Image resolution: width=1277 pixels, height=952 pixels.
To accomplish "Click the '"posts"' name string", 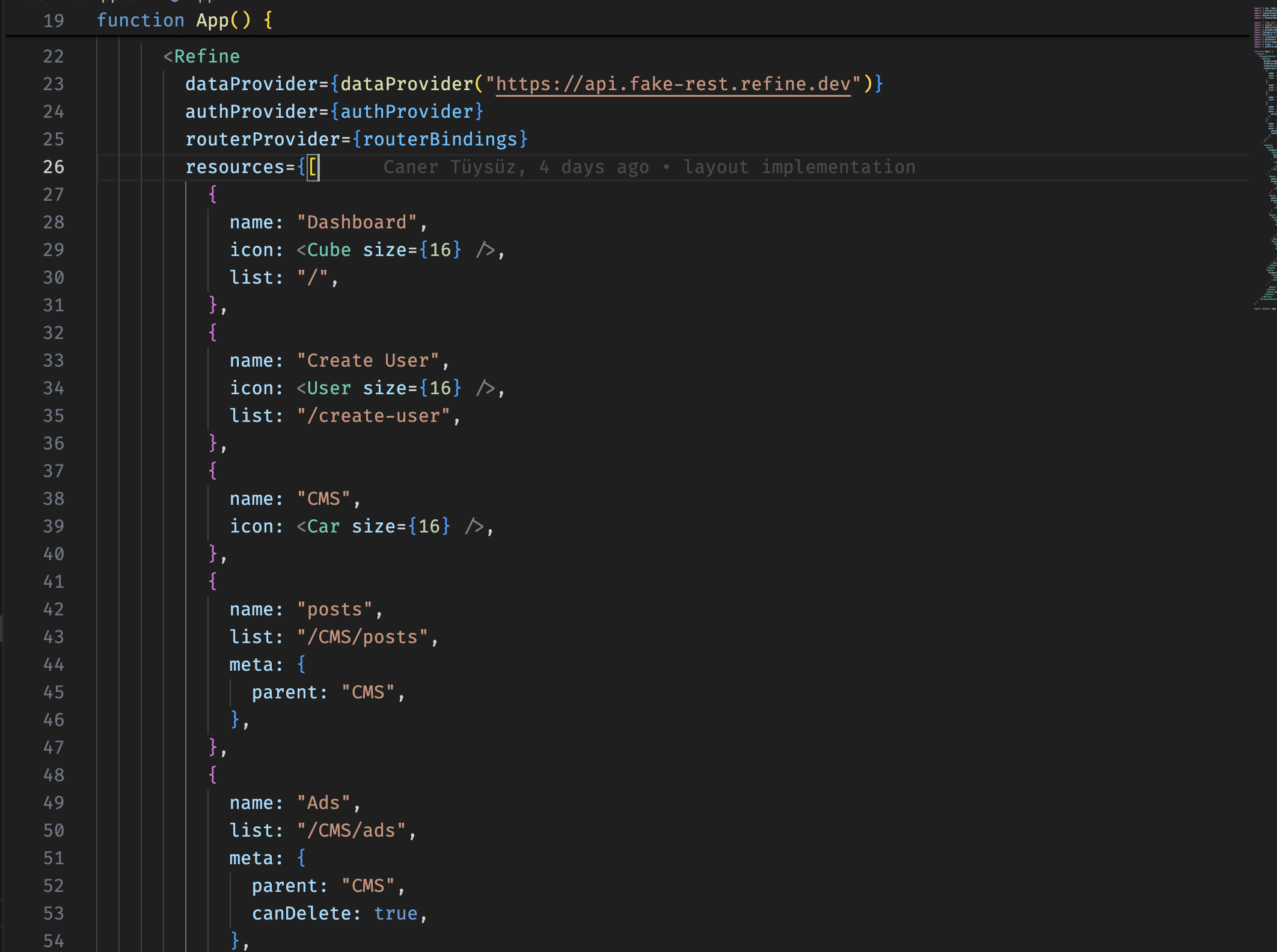I will coord(334,609).
